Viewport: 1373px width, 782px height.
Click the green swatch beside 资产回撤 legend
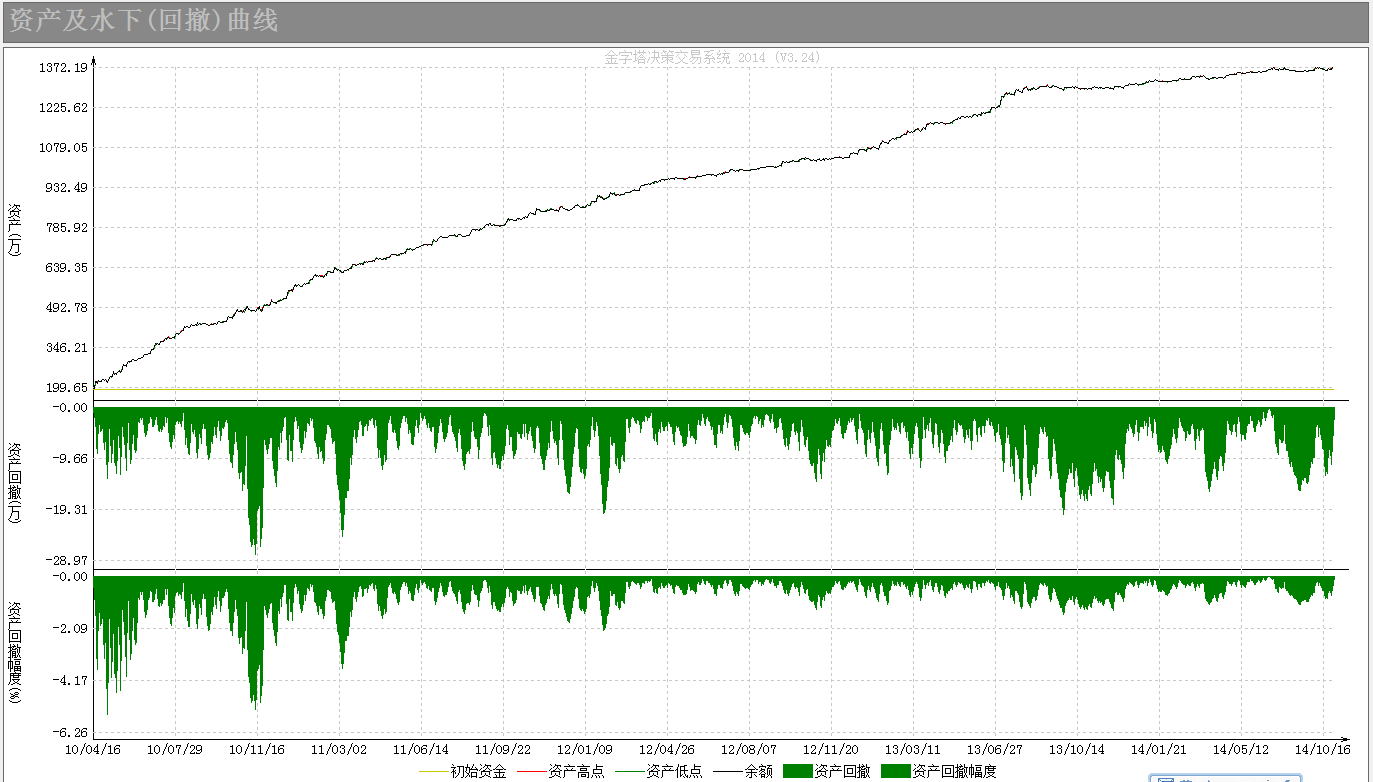pos(797,772)
